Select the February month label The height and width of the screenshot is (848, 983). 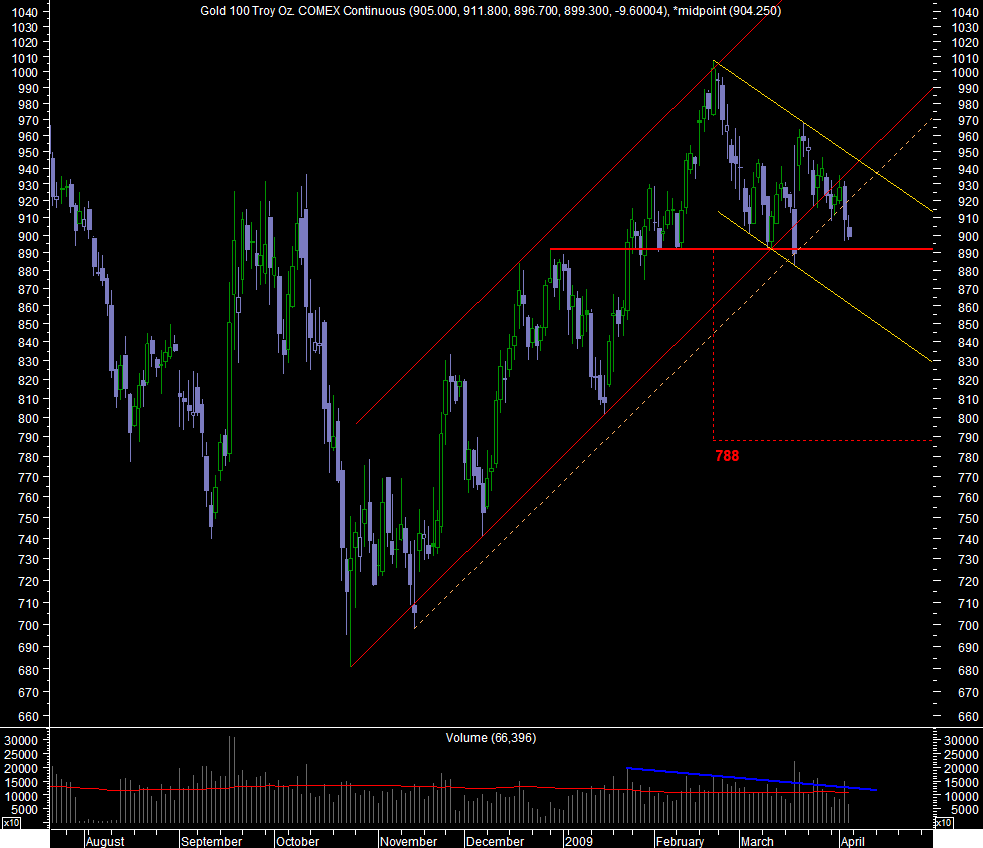click(x=680, y=841)
